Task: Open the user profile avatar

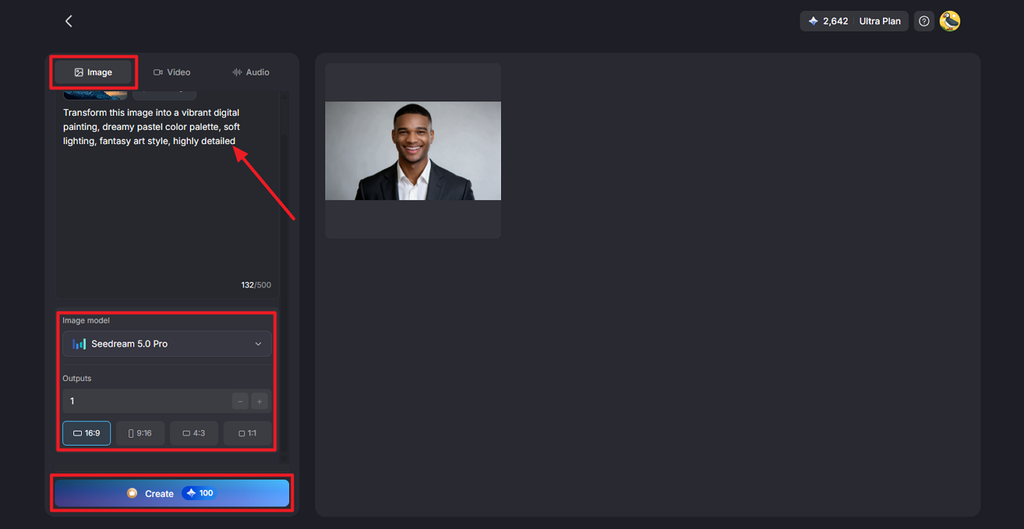Action: (x=950, y=21)
